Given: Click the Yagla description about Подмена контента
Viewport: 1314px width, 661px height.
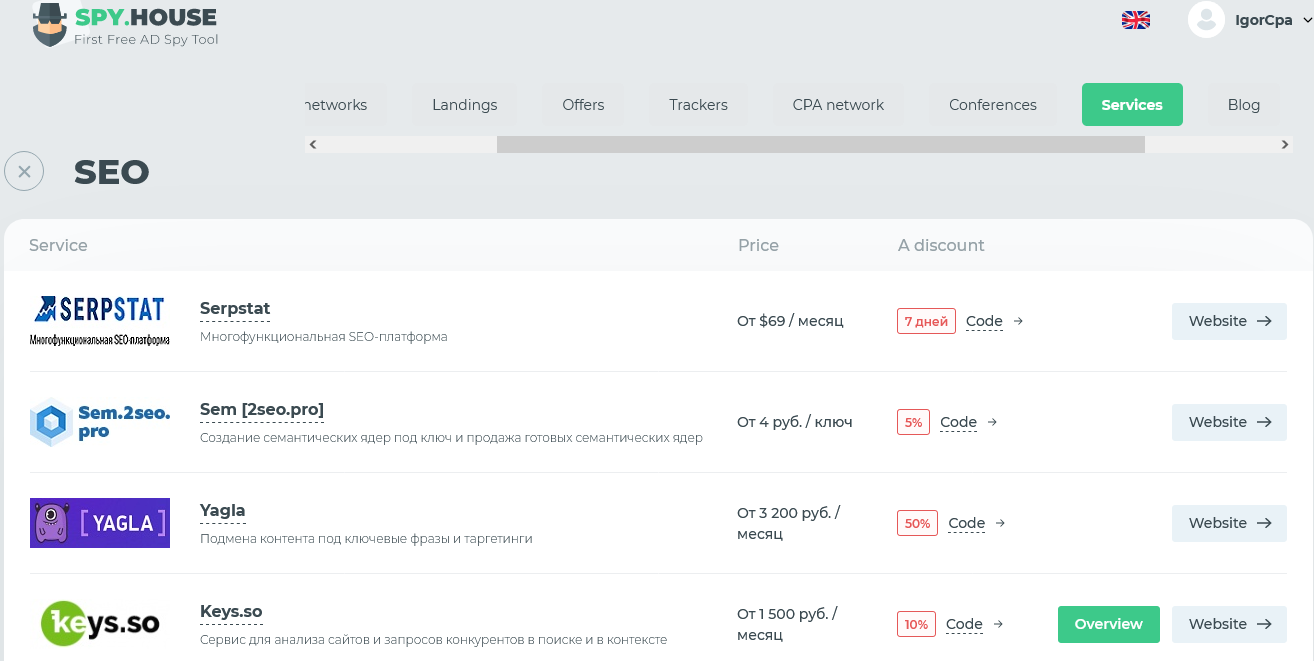Looking at the screenshot, I should 366,539.
